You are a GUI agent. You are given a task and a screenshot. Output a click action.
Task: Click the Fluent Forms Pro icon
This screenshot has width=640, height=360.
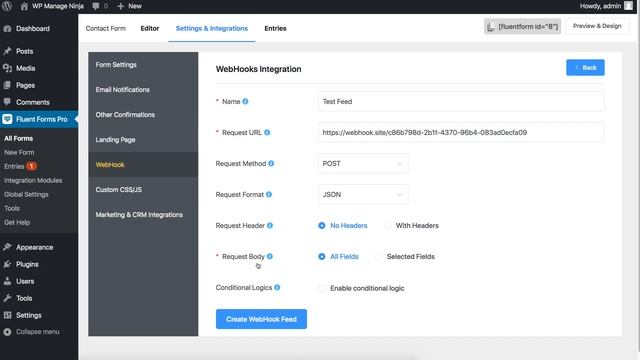tap(7, 119)
